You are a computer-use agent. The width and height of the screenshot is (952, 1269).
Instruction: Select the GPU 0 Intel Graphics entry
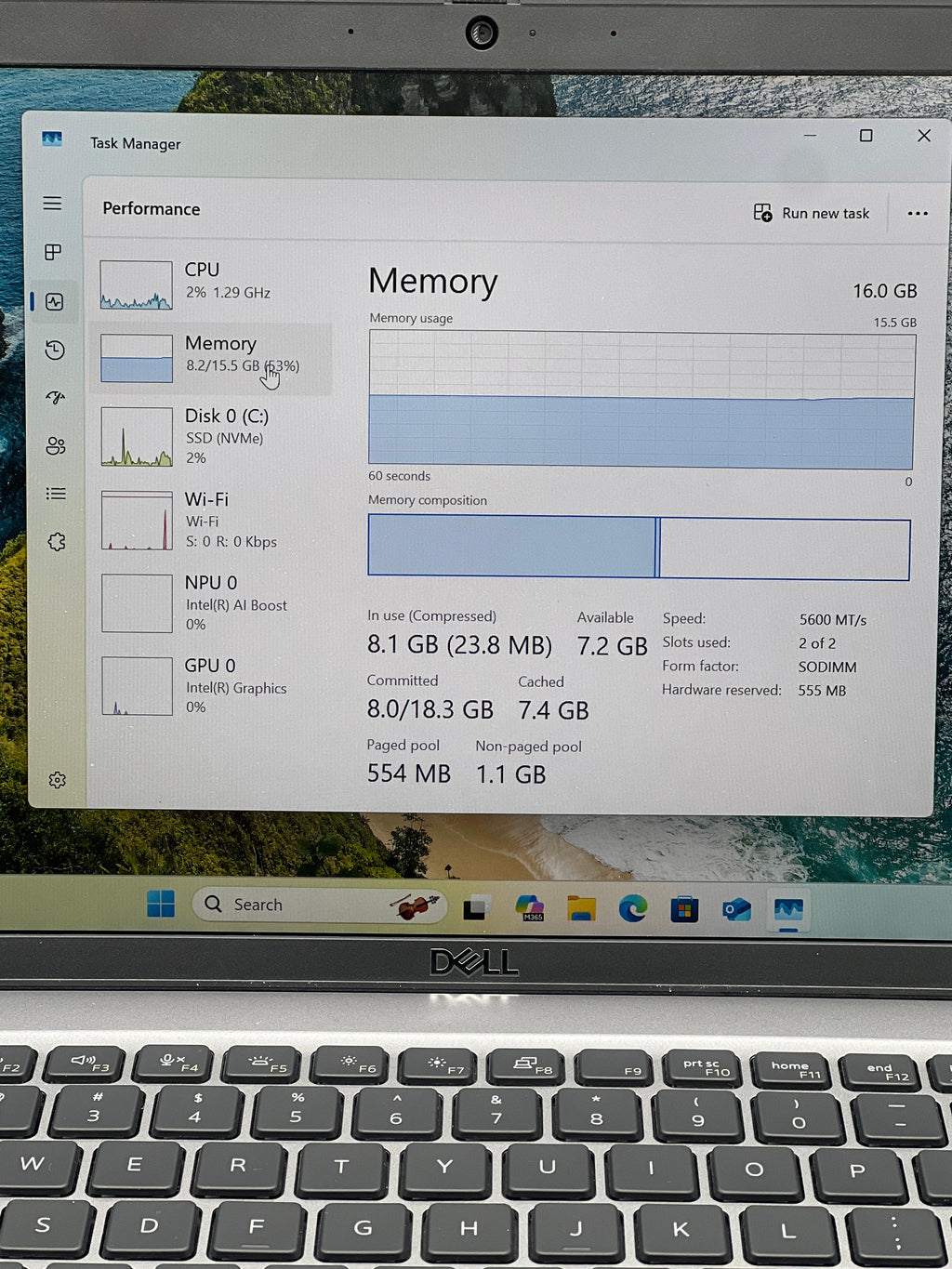[x=212, y=685]
